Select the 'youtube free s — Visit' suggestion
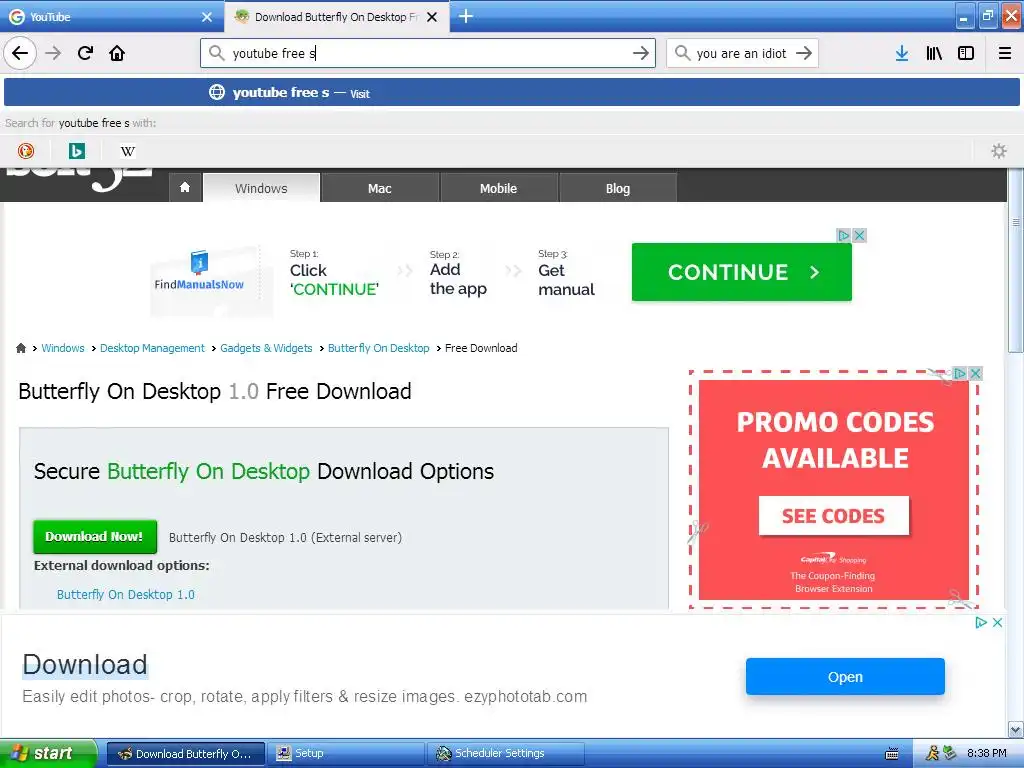1024x768 pixels. (x=511, y=93)
